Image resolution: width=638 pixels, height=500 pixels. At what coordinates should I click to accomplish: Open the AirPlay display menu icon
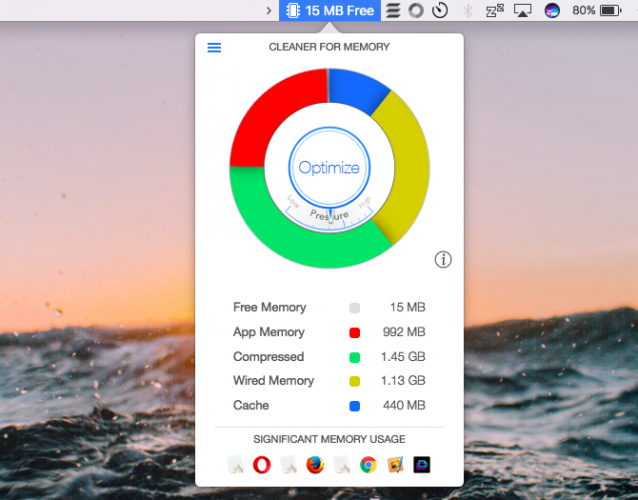pyautogui.click(x=522, y=11)
